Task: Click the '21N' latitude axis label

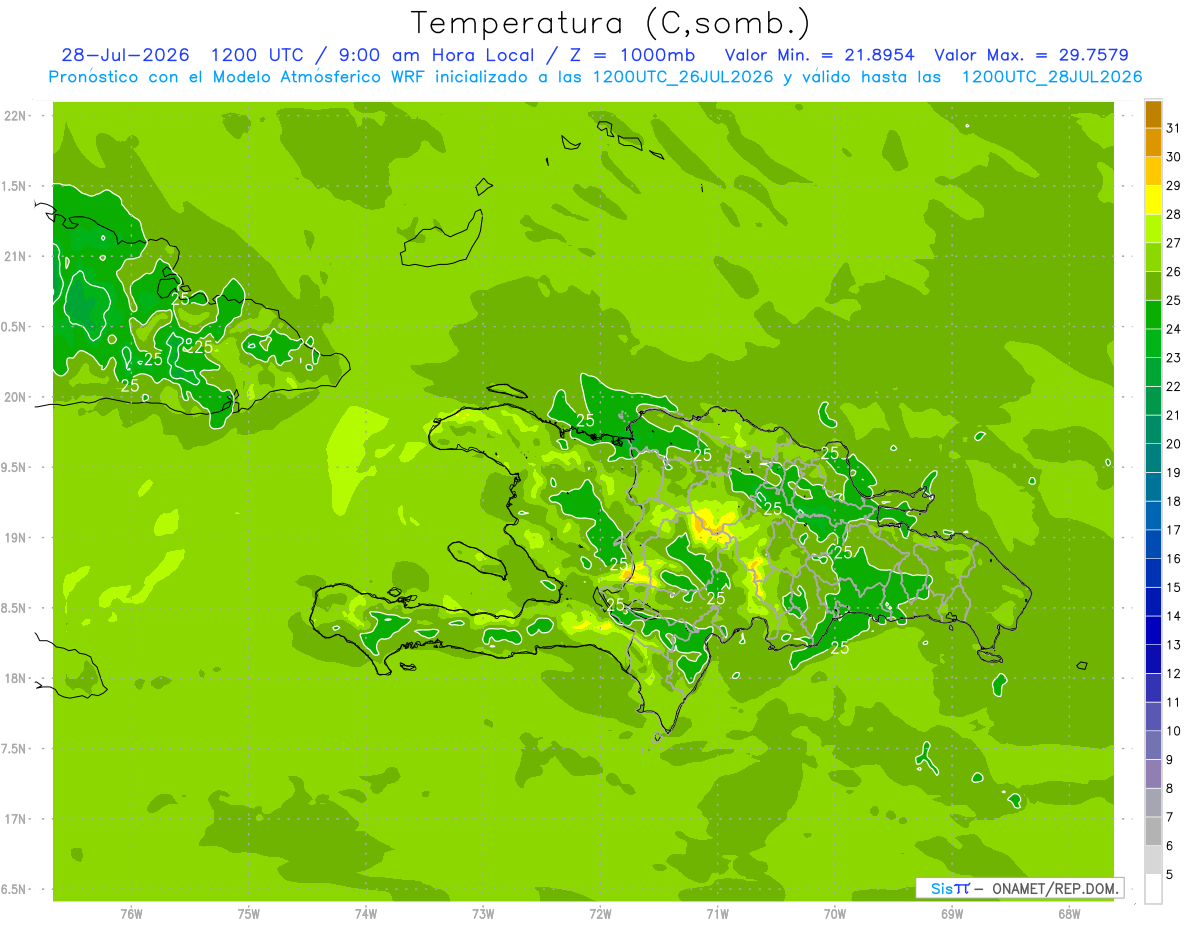Action: [15, 256]
